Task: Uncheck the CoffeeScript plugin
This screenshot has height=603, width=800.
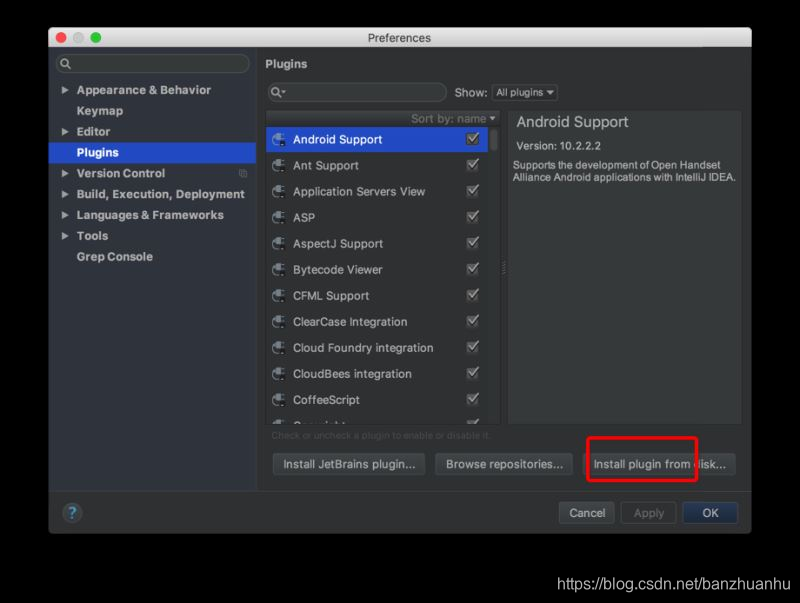Action: click(472, 399)
